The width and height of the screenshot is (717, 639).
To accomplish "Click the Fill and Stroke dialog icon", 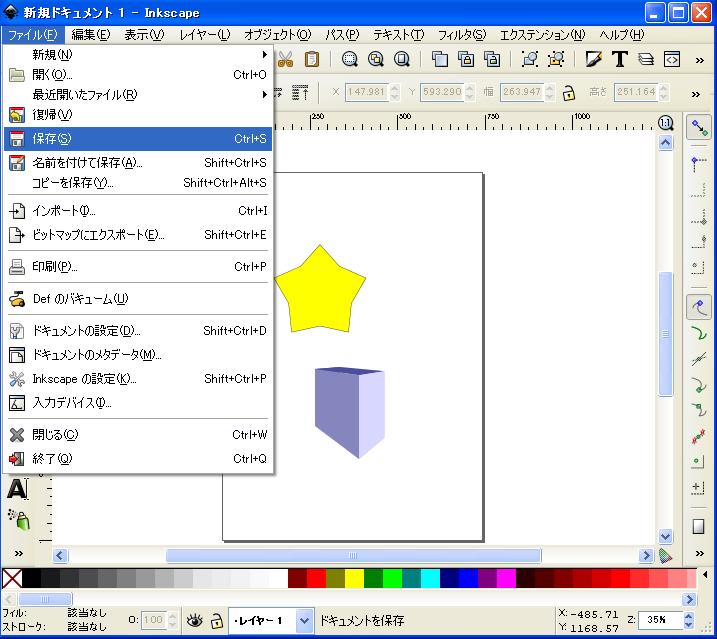I will (594, 59).
